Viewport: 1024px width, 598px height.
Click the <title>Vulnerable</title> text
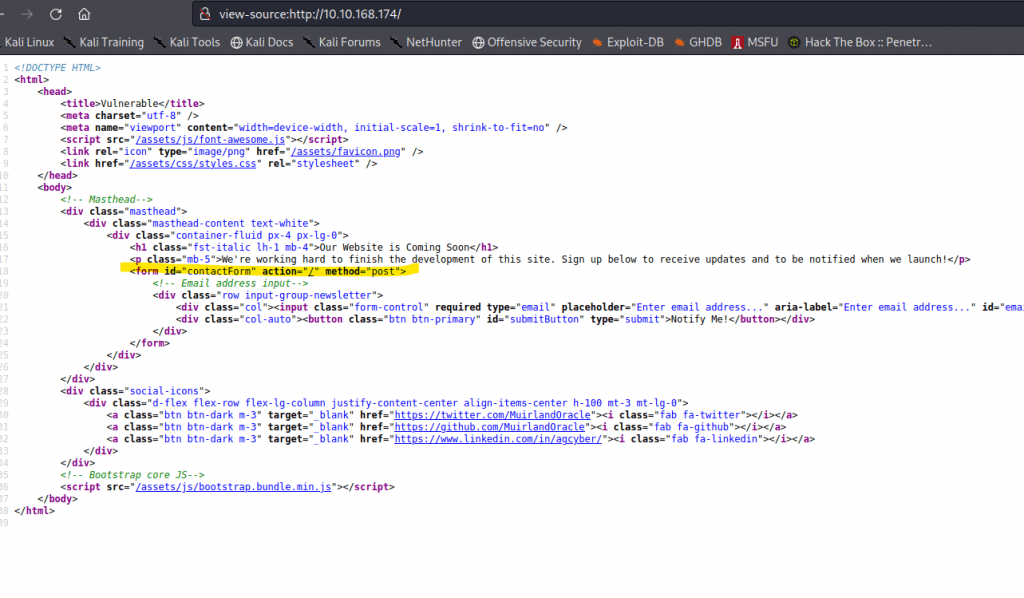pyautogui.click(x=133, y=104)
